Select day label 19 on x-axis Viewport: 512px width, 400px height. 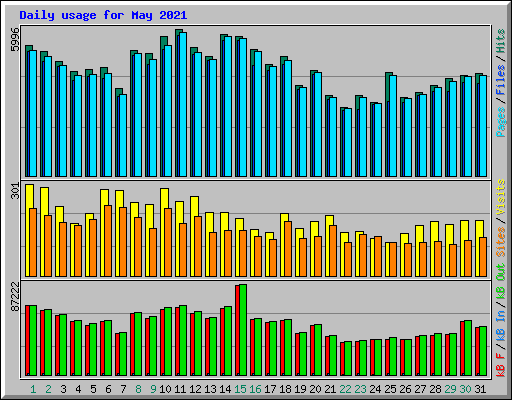(x=300, y=389)
